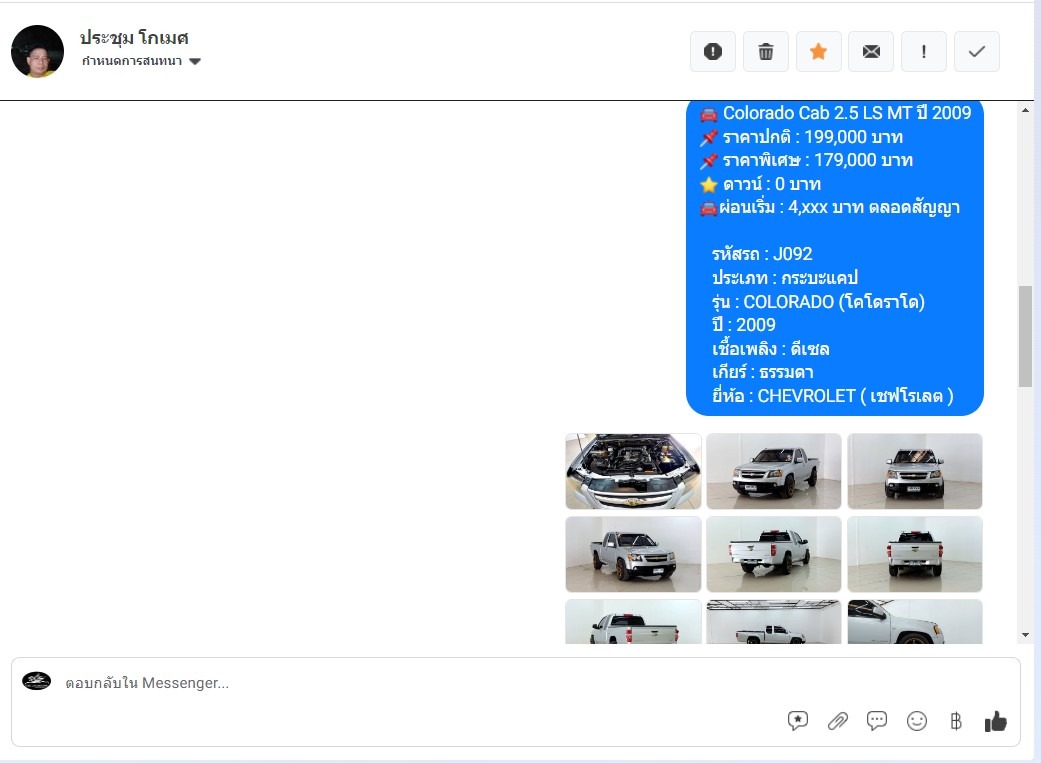Attach a file with paperclip icon
Image resolution: width=1041 pixels, height=763 pixels.
click(837, 721)
